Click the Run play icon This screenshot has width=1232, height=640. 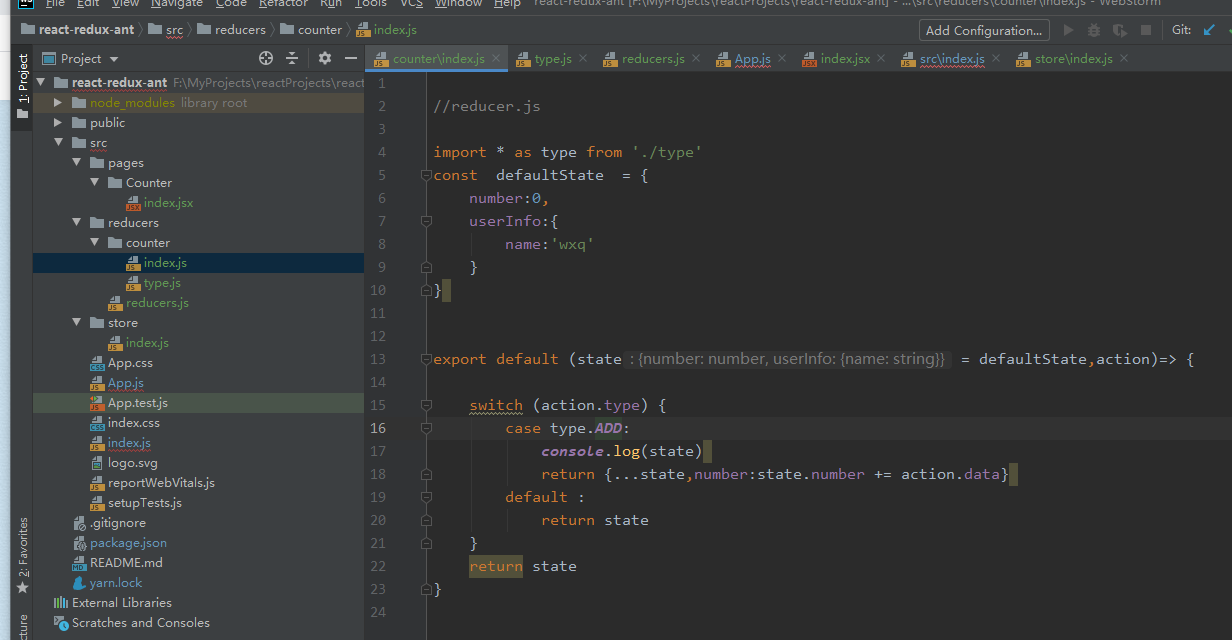coord(1068,30)
